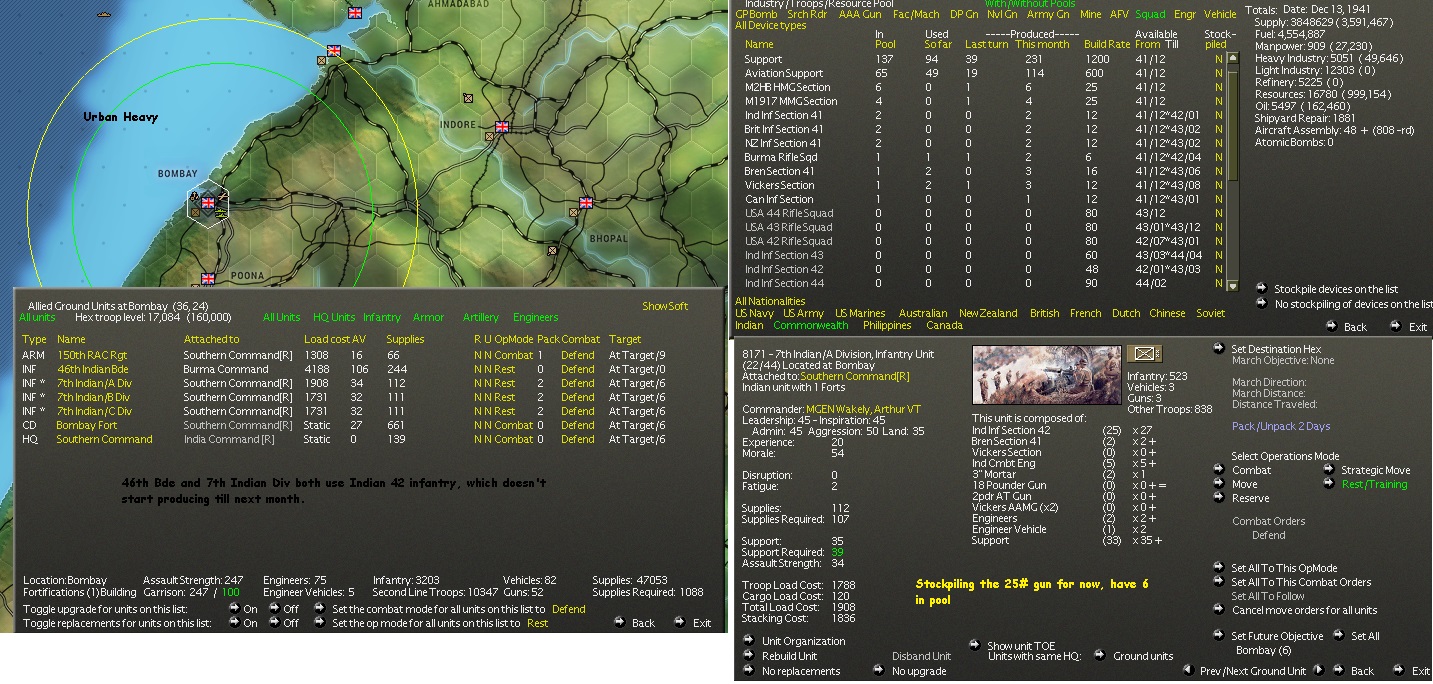Click the envelope icon beside unit portrait
This screenshot has height=684, width=1433.
[1143, 354]
